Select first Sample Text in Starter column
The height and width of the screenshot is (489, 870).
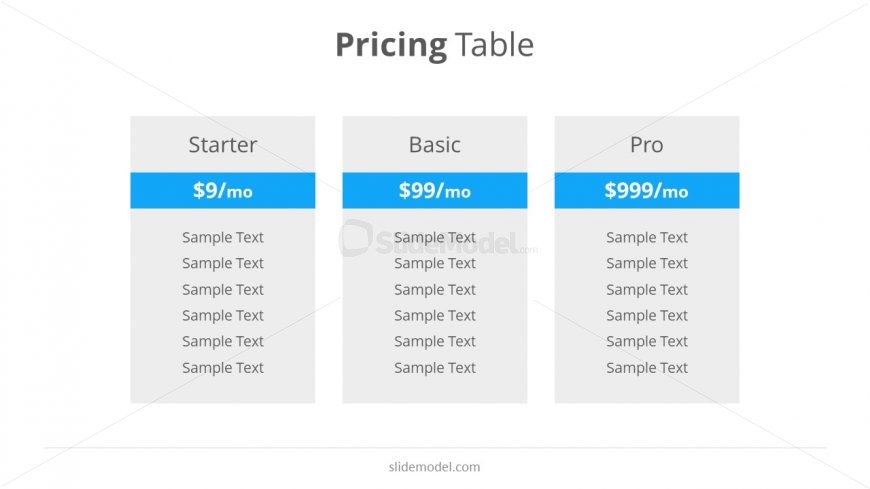(222, 238)
